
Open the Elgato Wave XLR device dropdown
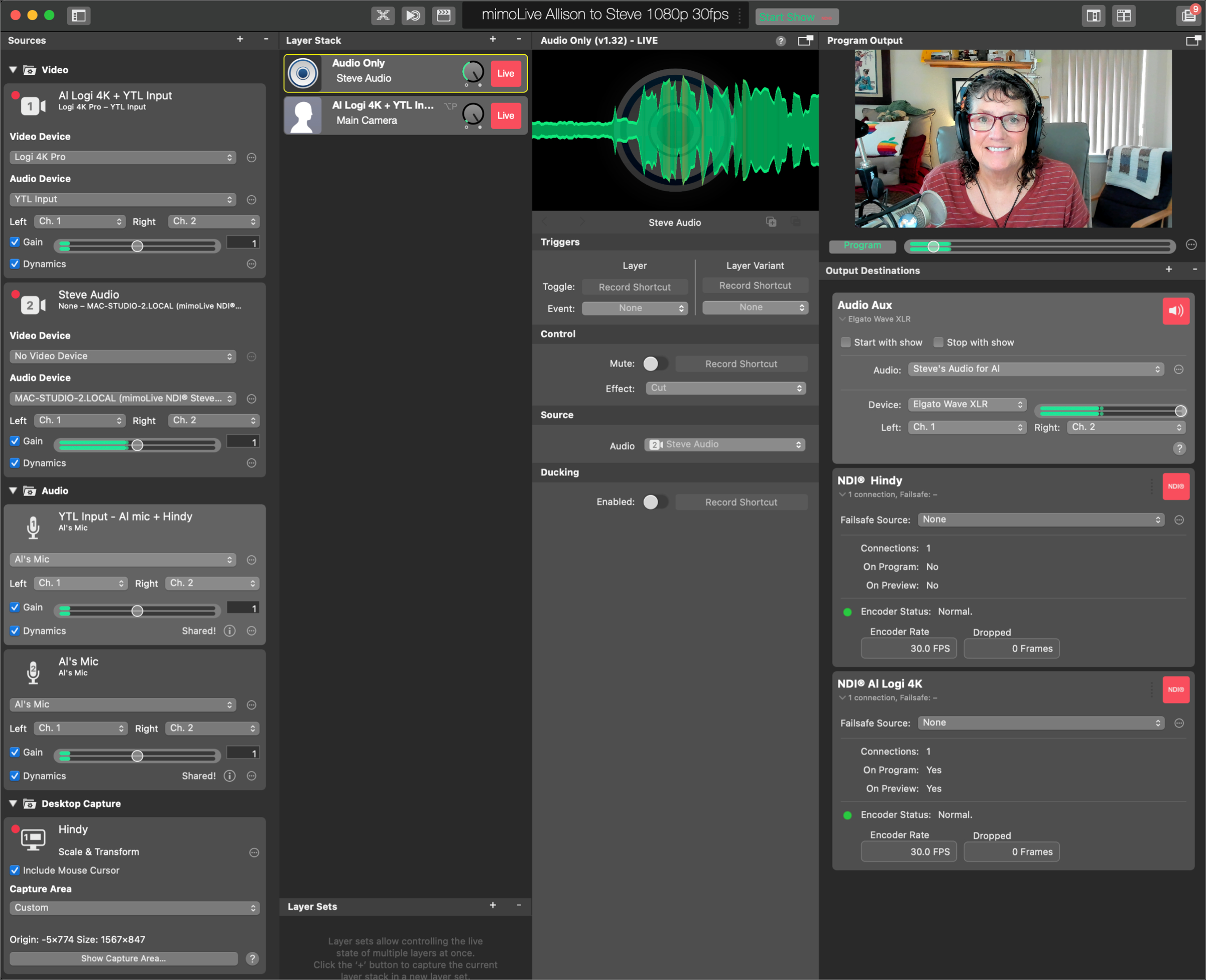tap(967, 404)
